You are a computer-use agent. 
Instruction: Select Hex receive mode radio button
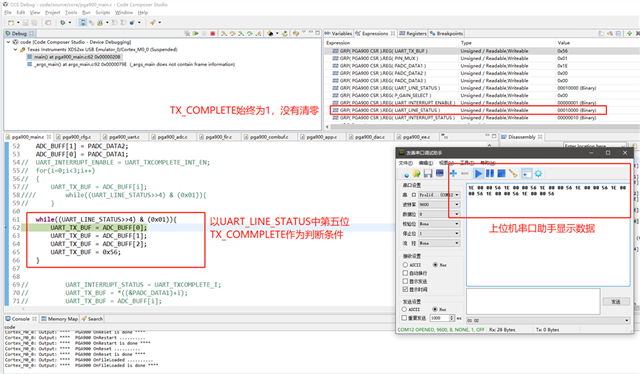pyautogui.click(x=435, y=265)
